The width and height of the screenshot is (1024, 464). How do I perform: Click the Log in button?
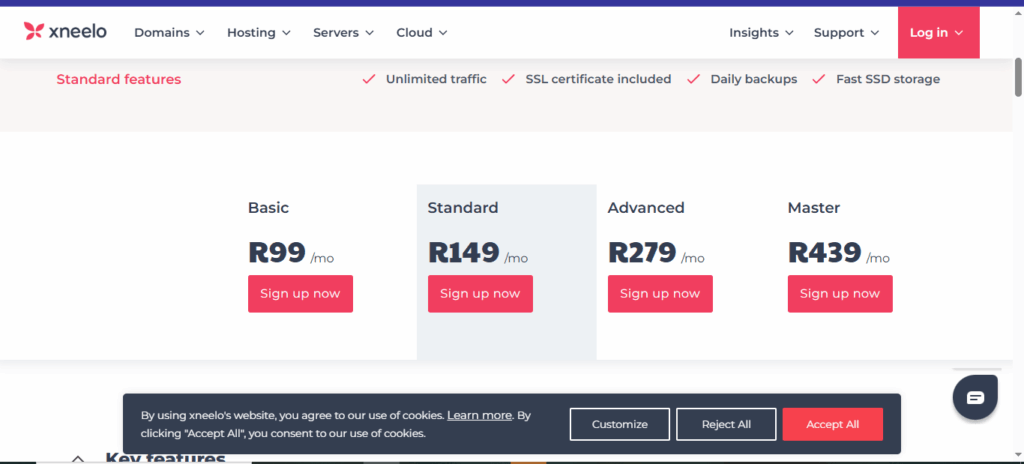[937, 32]
